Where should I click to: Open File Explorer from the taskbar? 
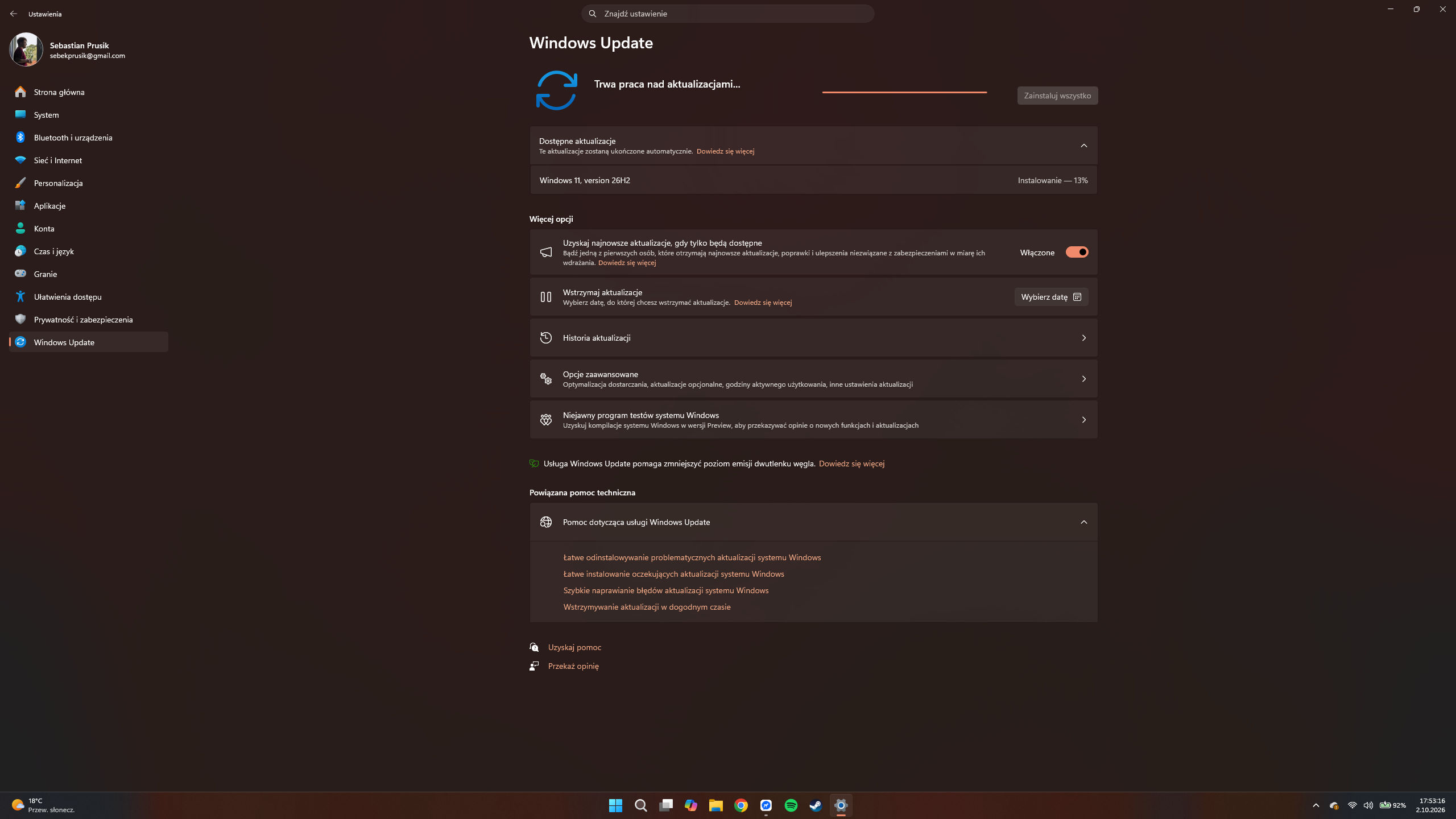point(715,805)
